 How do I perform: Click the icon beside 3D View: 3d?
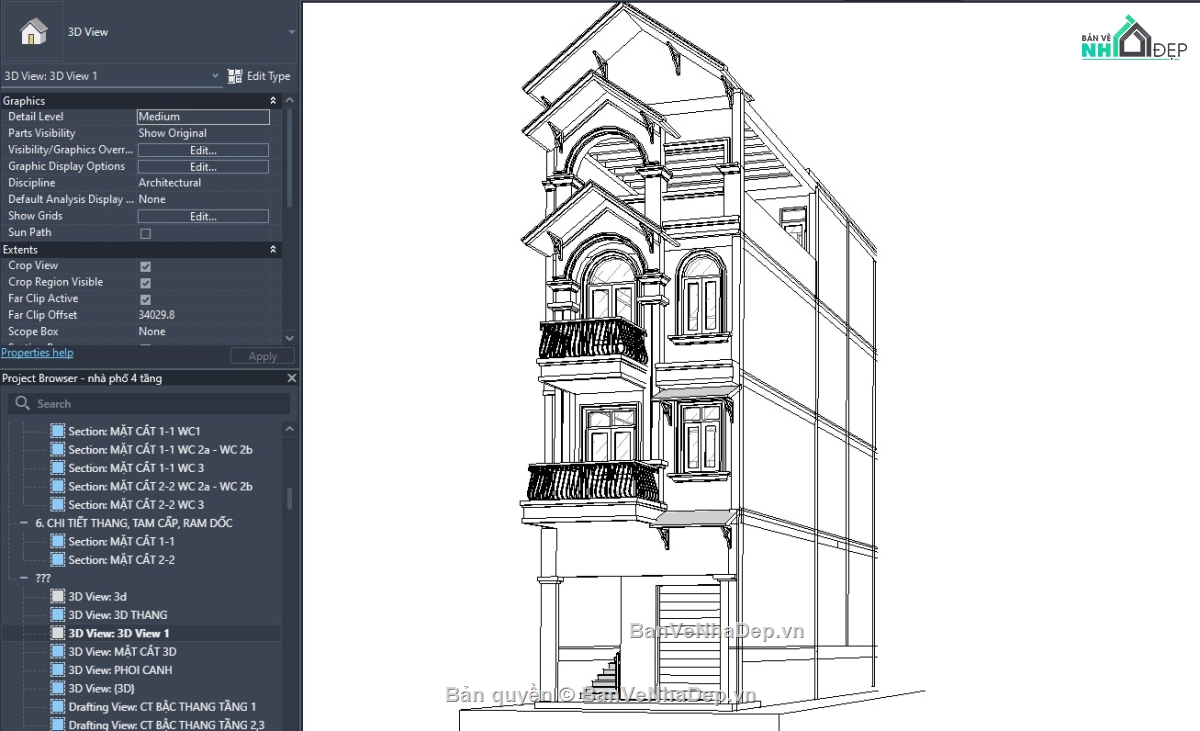[57, 596]
